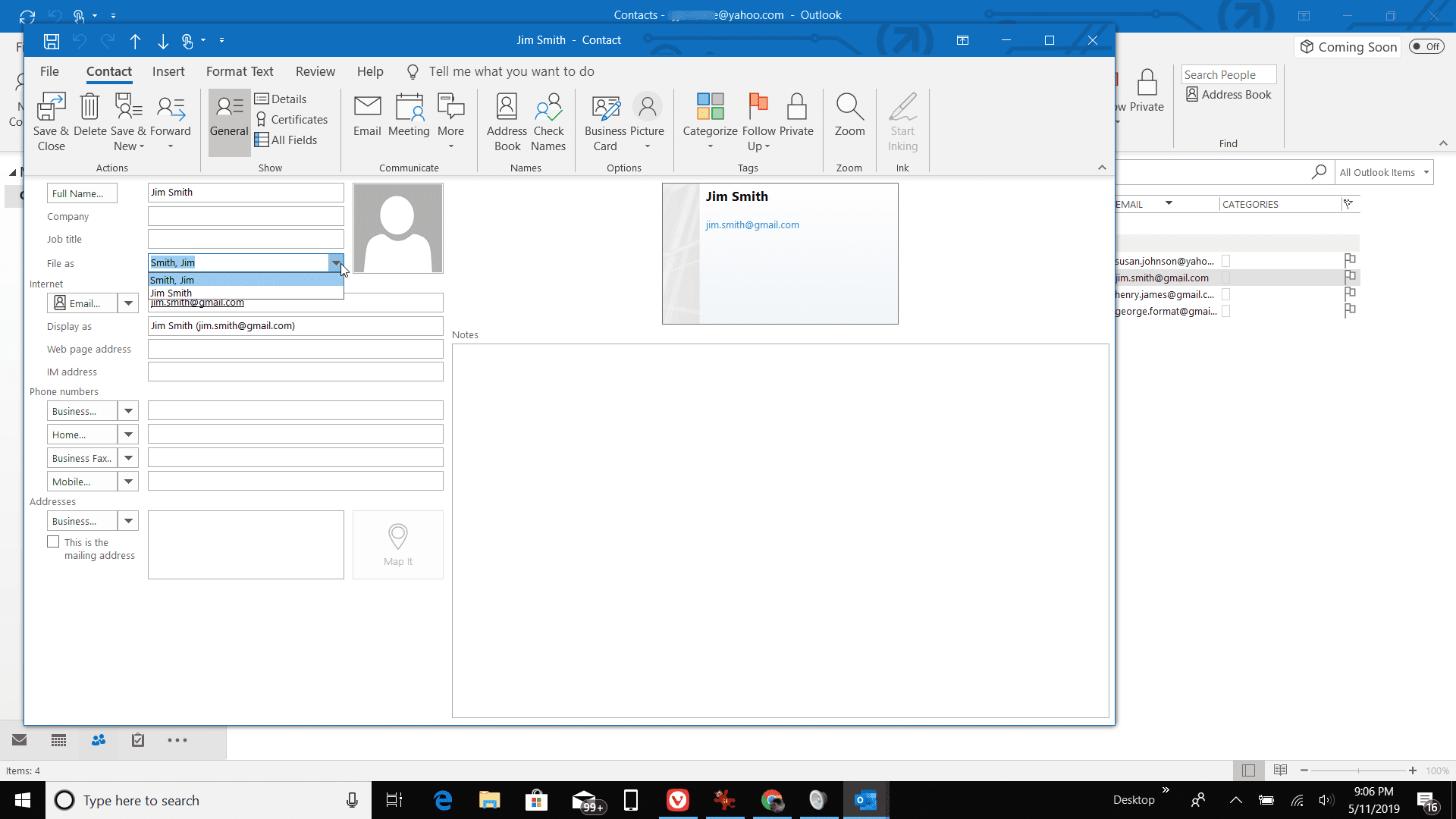Click the Map It button
Image resolution: width=1456 pixels, height=819 pixels.
(x=398, y=544)
